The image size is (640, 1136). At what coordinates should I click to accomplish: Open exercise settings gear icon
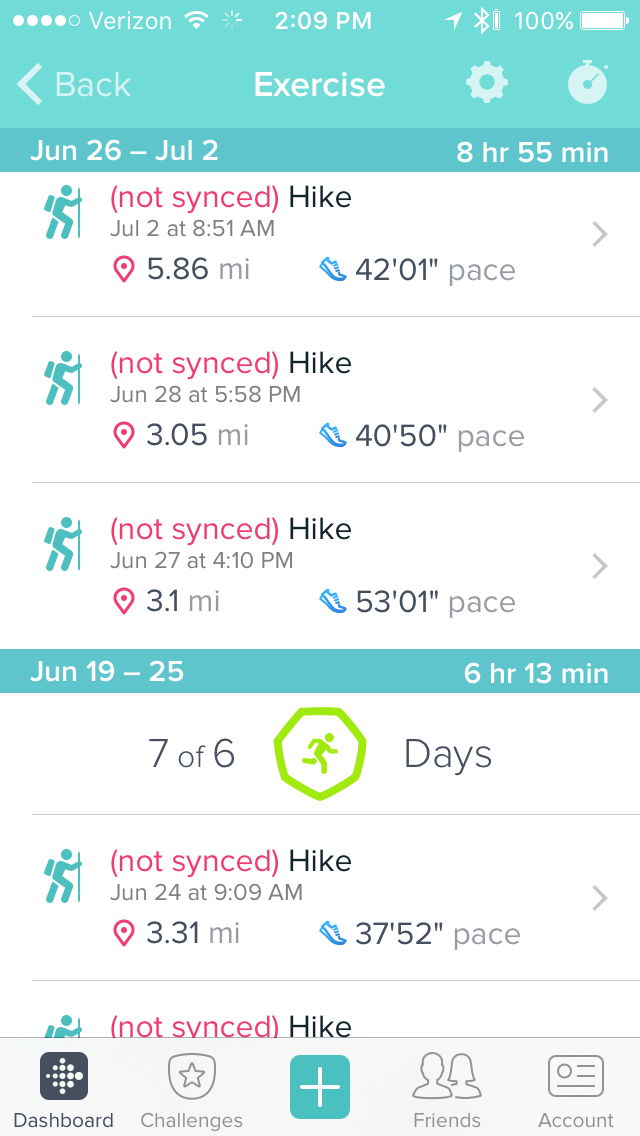(487, 84)
